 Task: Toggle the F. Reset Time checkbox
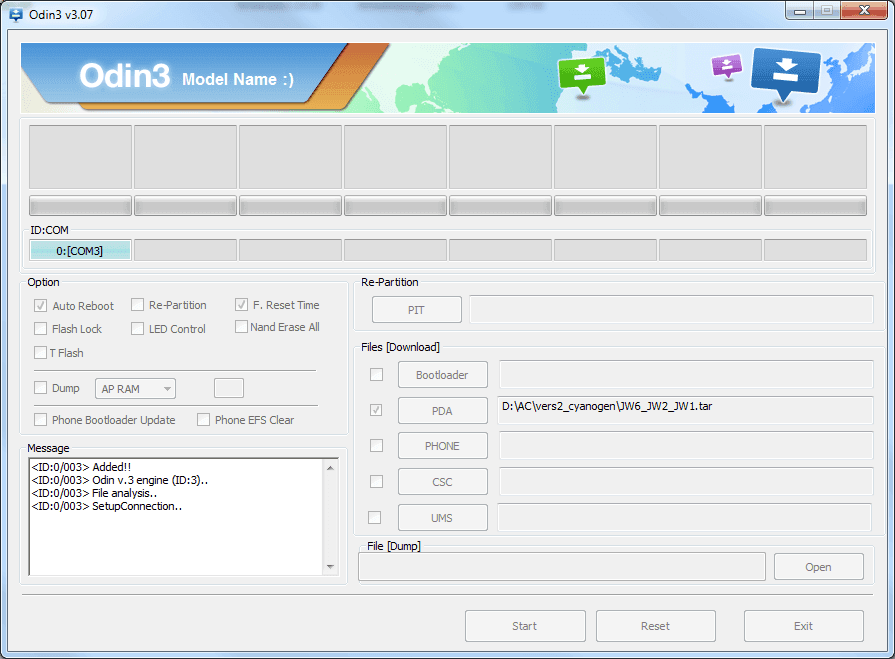(x=241, y=305)
